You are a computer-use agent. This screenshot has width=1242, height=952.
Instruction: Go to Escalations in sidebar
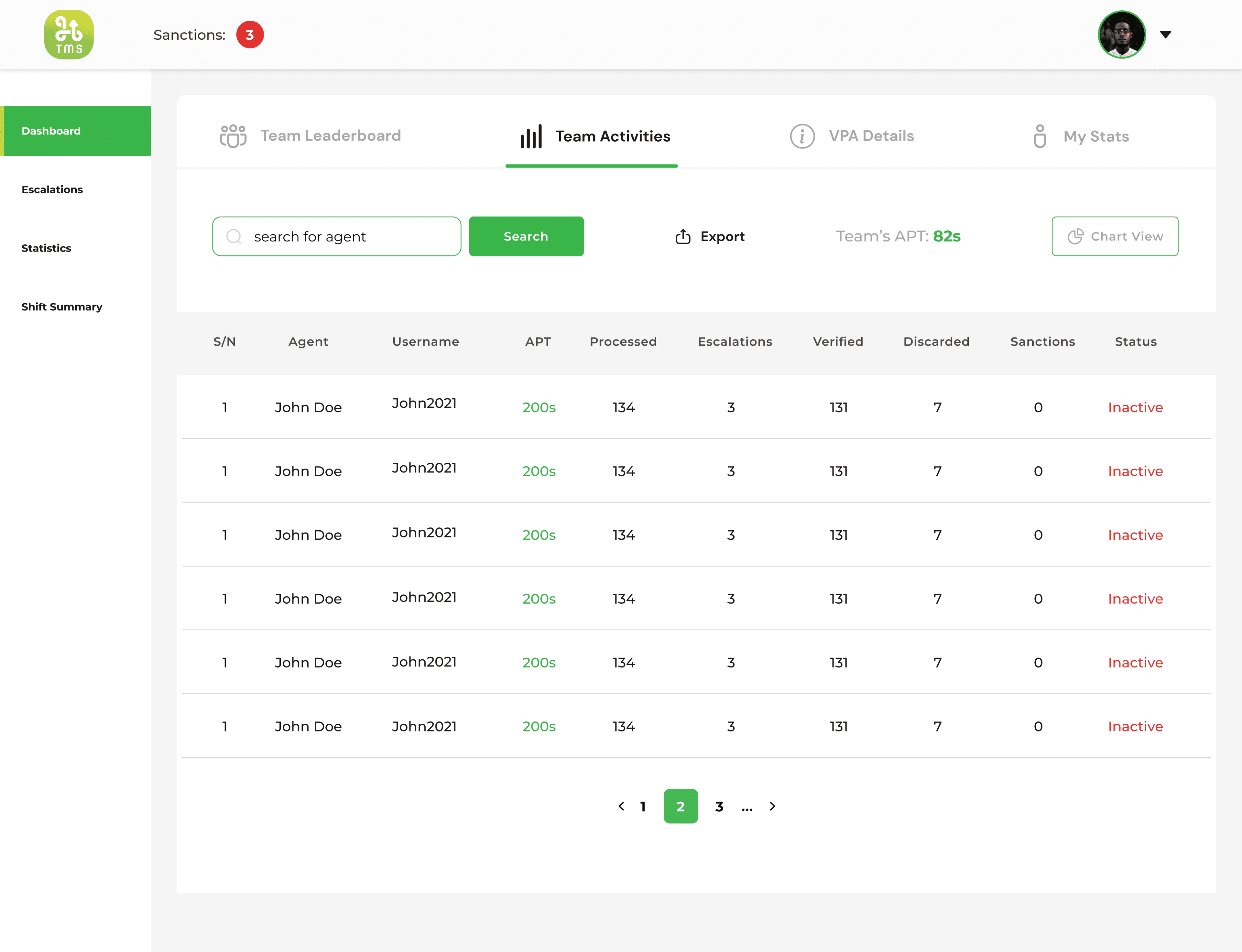pyautogui.click(x=52, y=189)
